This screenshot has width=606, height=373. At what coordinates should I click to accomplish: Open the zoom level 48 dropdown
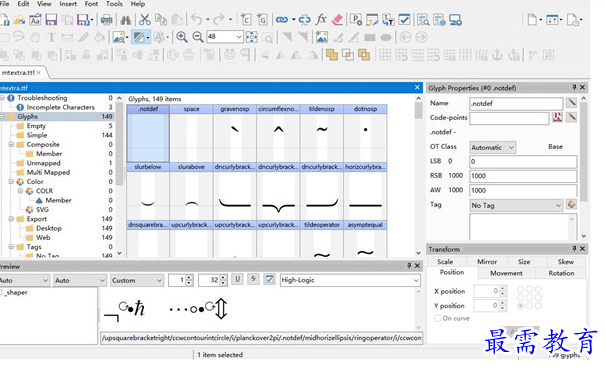click(x=239, y=37)
